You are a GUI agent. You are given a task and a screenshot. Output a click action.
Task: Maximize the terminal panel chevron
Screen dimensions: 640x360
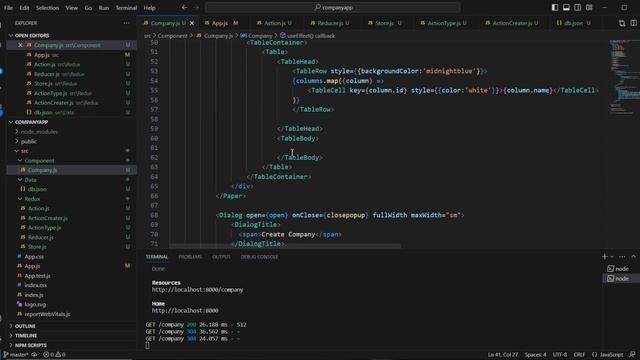coord(633,257)
